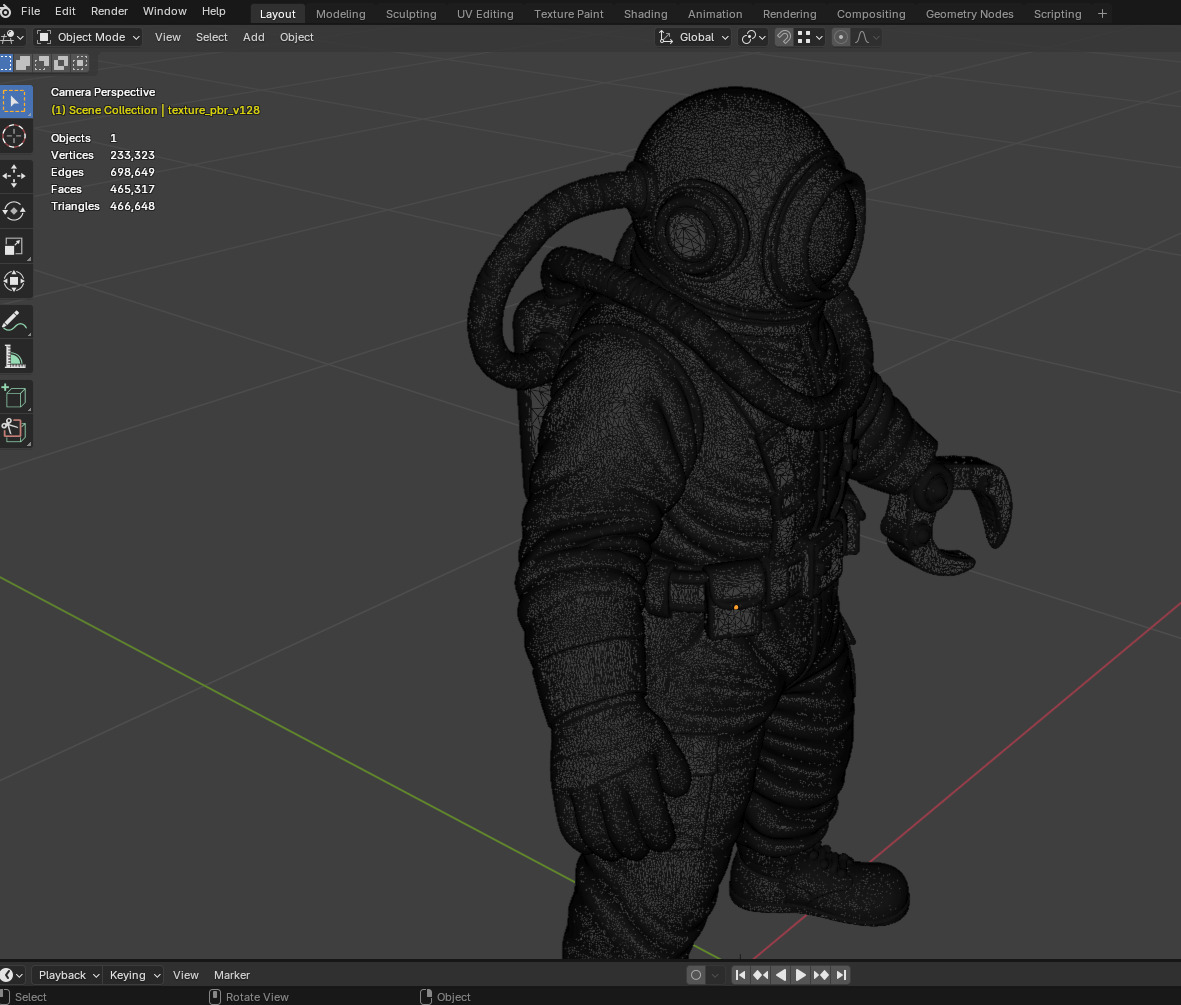Open the viewport View menu

click(168, 37)
